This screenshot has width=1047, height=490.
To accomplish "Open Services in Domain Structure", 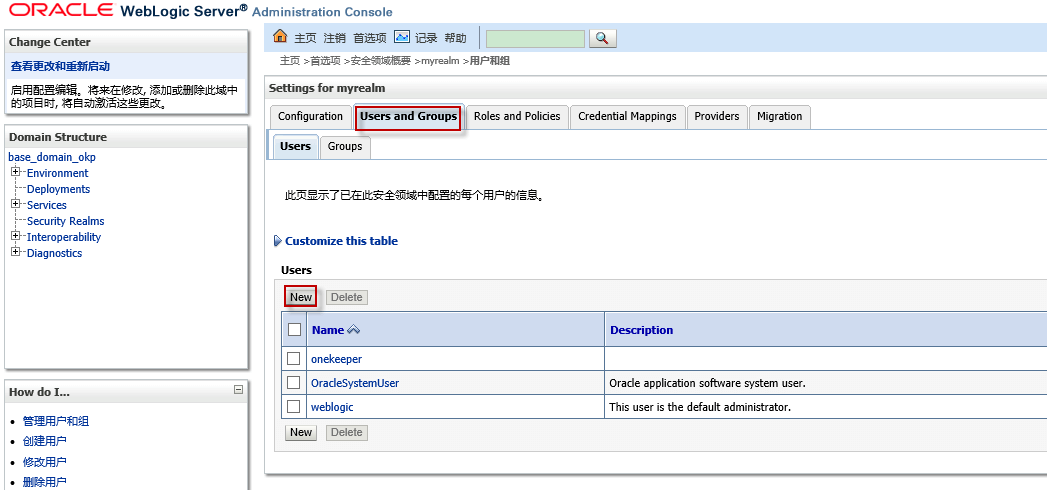I will 47,205.
